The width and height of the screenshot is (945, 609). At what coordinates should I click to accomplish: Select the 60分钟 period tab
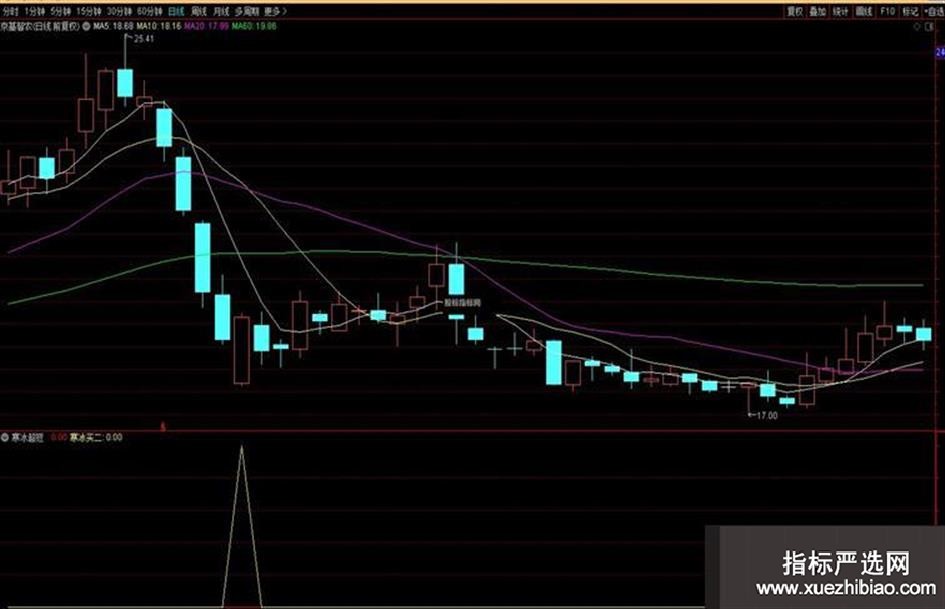149,11
